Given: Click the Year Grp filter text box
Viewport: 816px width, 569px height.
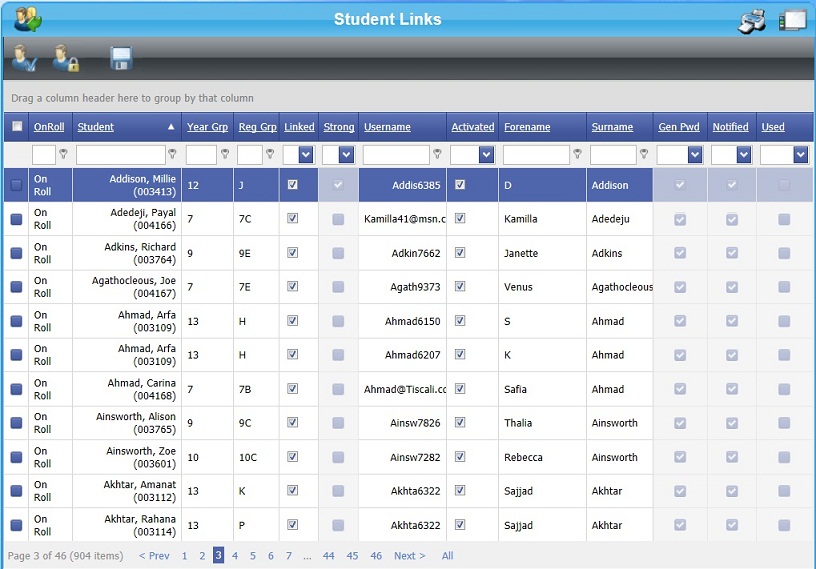Looking at the screenshot, I should (x=201, y=155).
